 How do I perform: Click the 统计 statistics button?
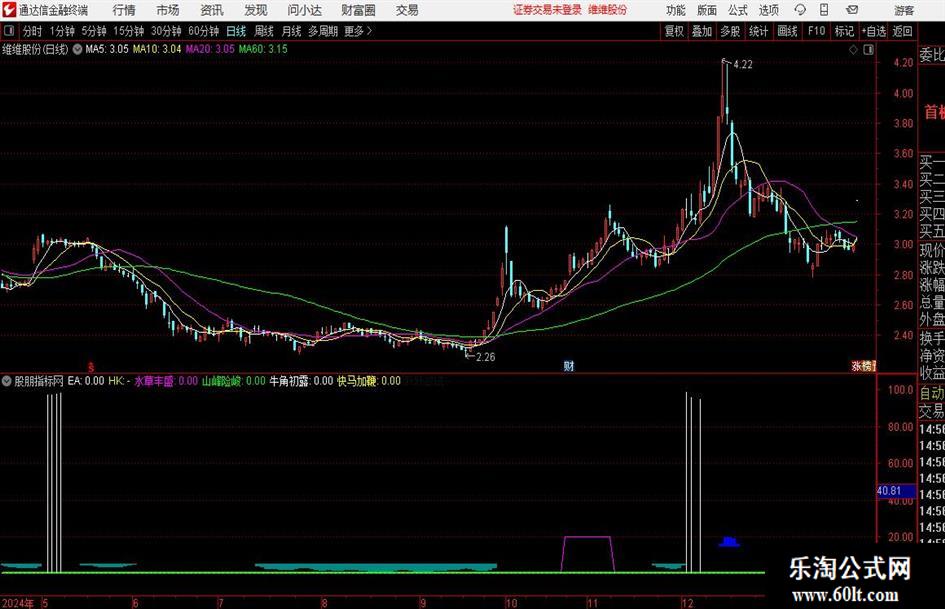pos(758,31)
